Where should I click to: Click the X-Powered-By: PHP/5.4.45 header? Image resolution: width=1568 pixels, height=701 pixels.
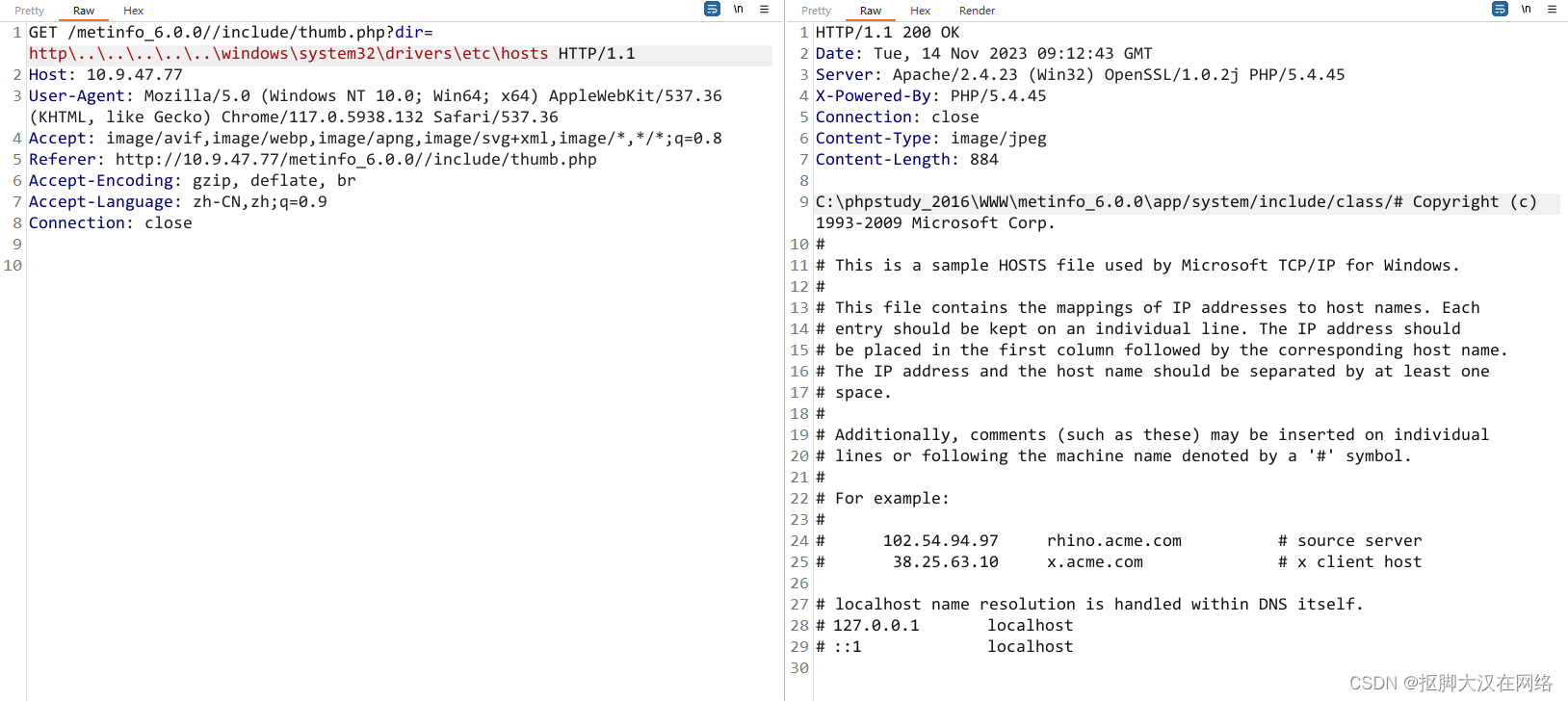click(x=931, y=96)
